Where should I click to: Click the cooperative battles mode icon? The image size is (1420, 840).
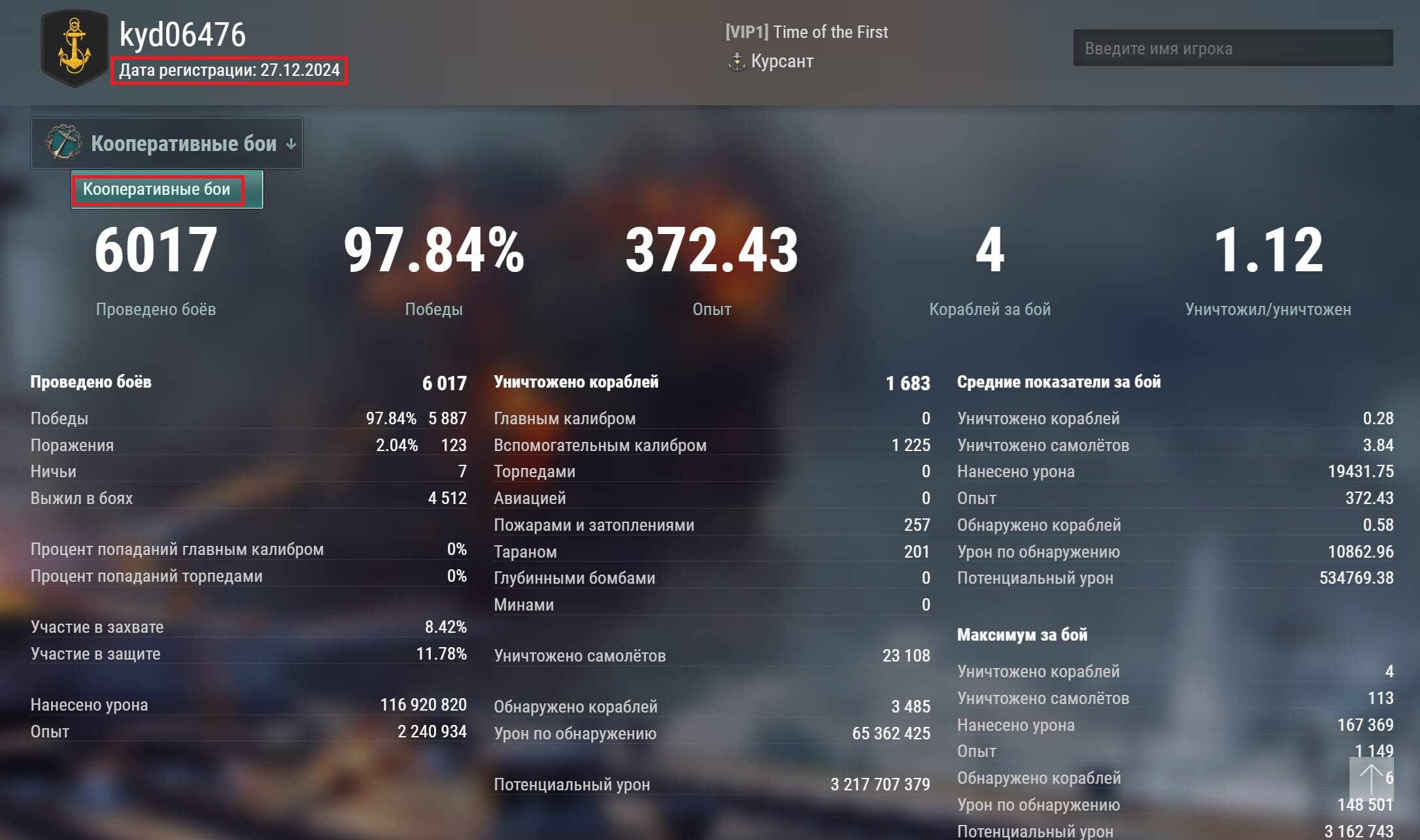63,143
